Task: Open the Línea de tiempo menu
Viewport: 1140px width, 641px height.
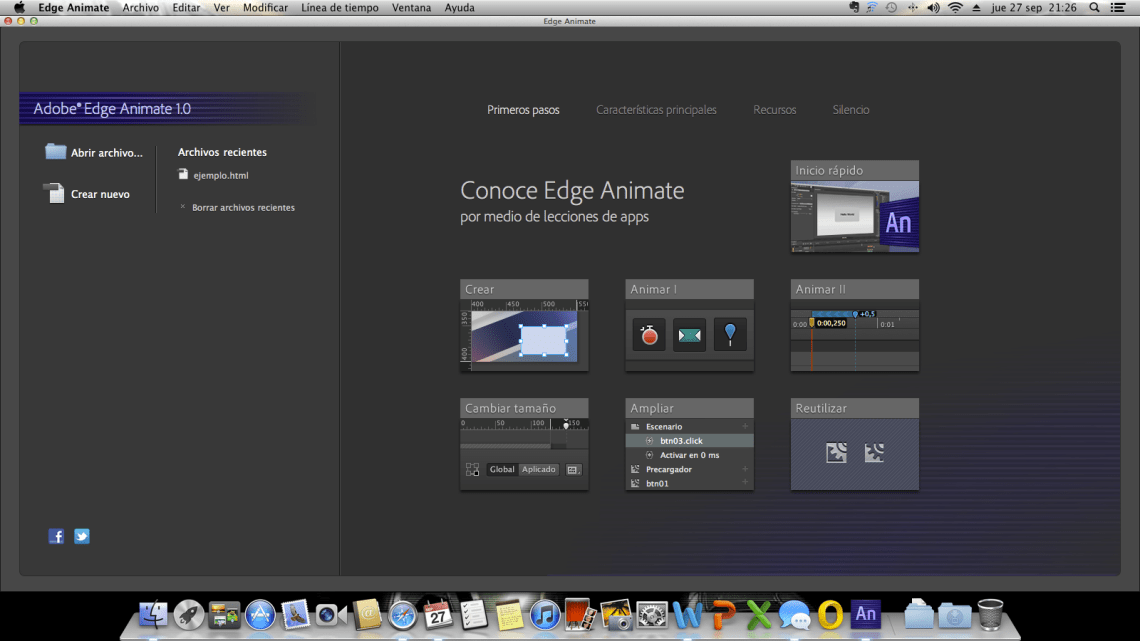Action: [x=339, y=8]
